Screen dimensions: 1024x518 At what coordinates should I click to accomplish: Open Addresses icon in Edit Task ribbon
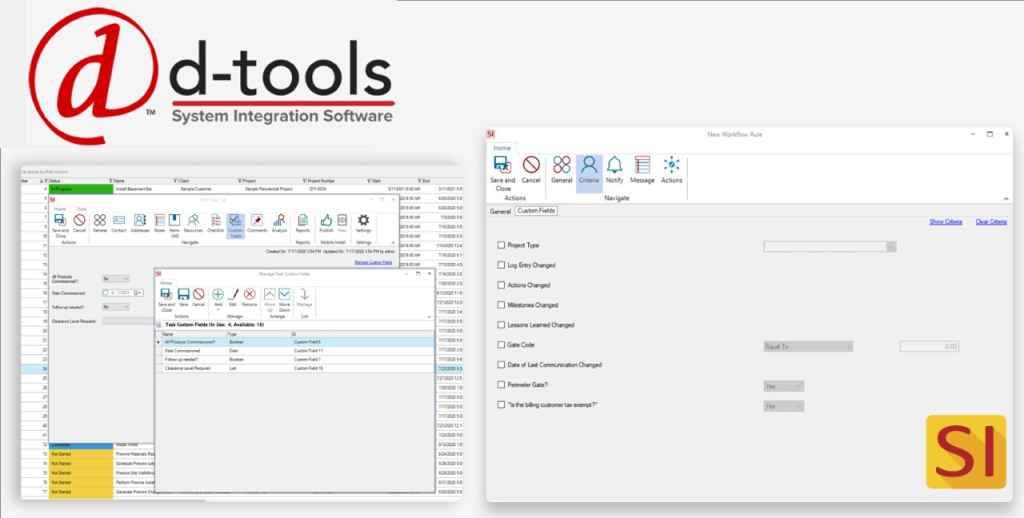click(140, 223)
